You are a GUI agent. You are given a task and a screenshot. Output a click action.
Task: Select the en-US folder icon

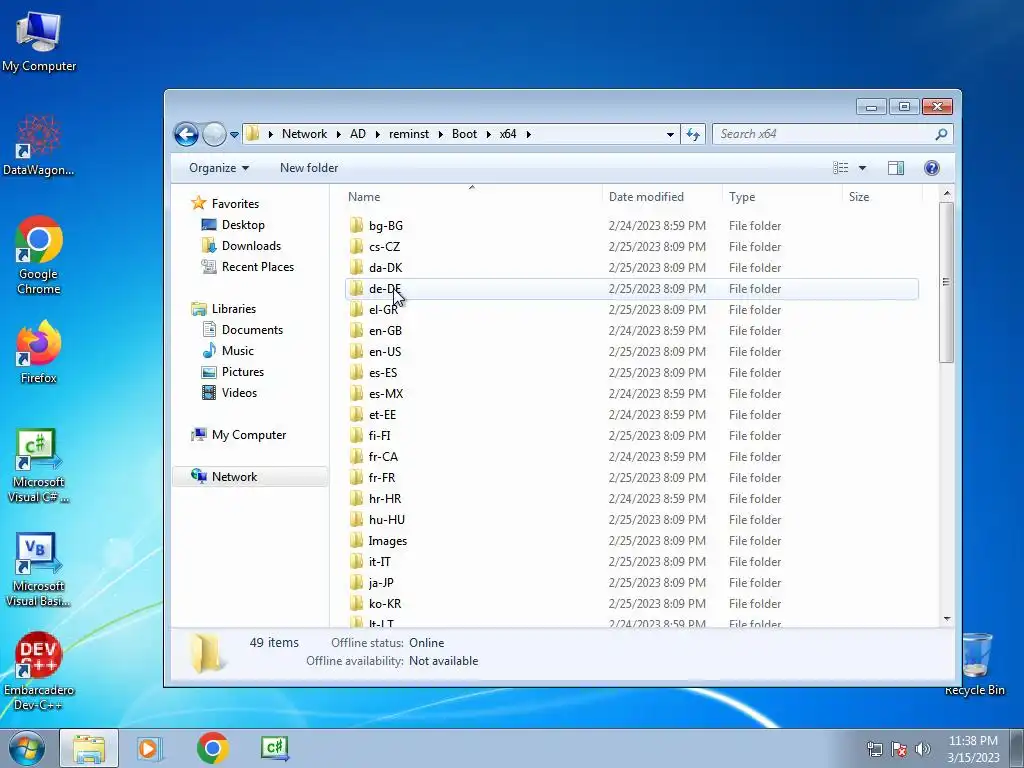tap(356, 351)
